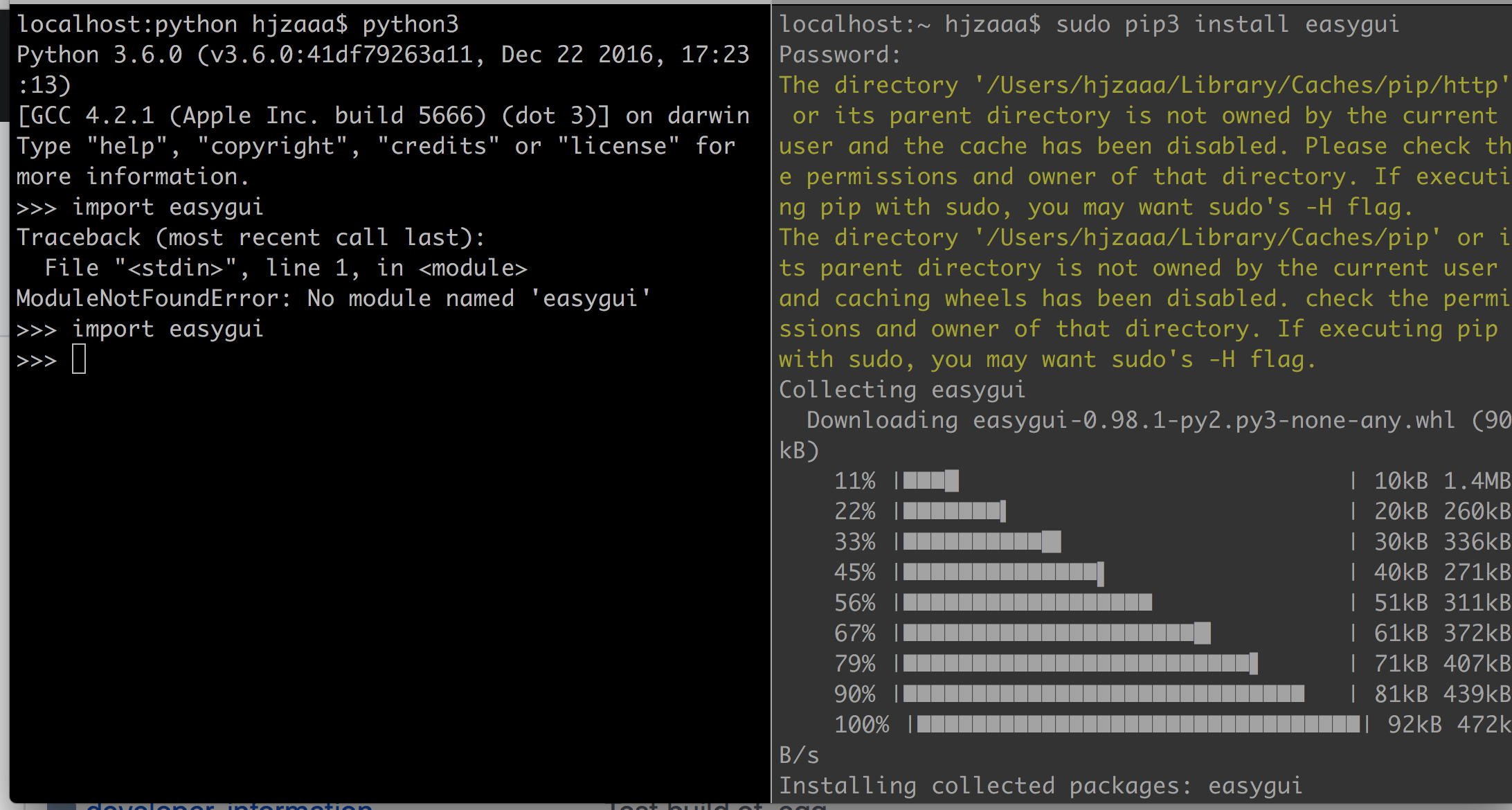The height and width of the screenshot is (810, 1512).
Task: Click the Installing collected packages line
Action: point(1040,786)
